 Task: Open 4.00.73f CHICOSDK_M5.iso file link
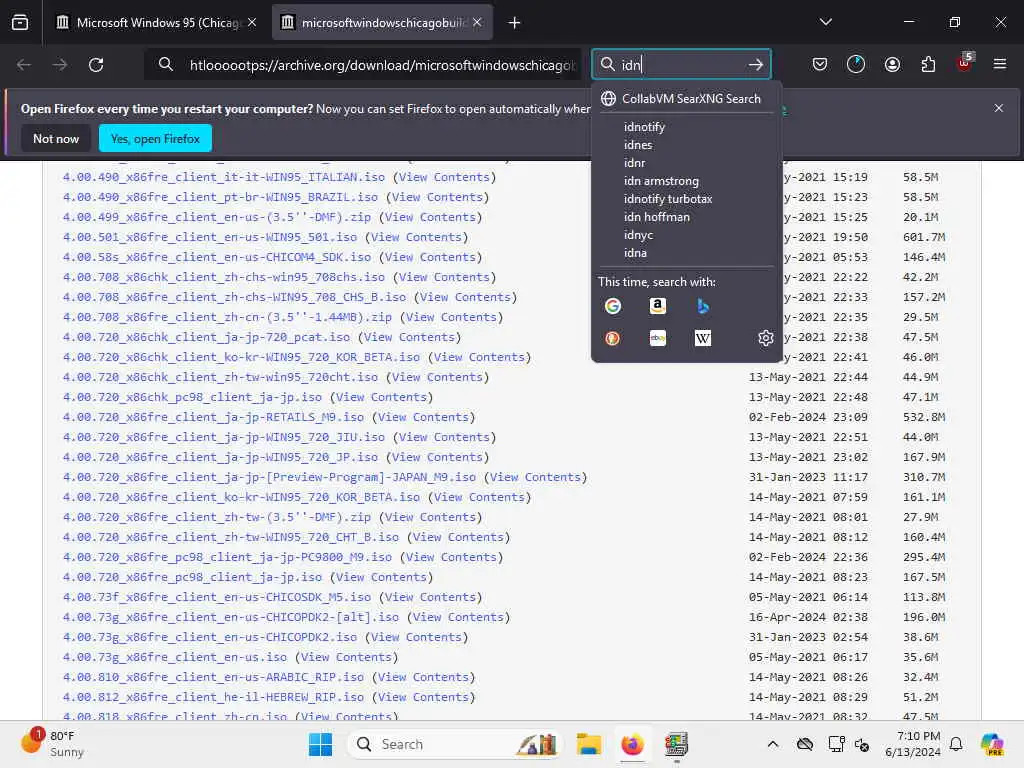pos(217,597)
